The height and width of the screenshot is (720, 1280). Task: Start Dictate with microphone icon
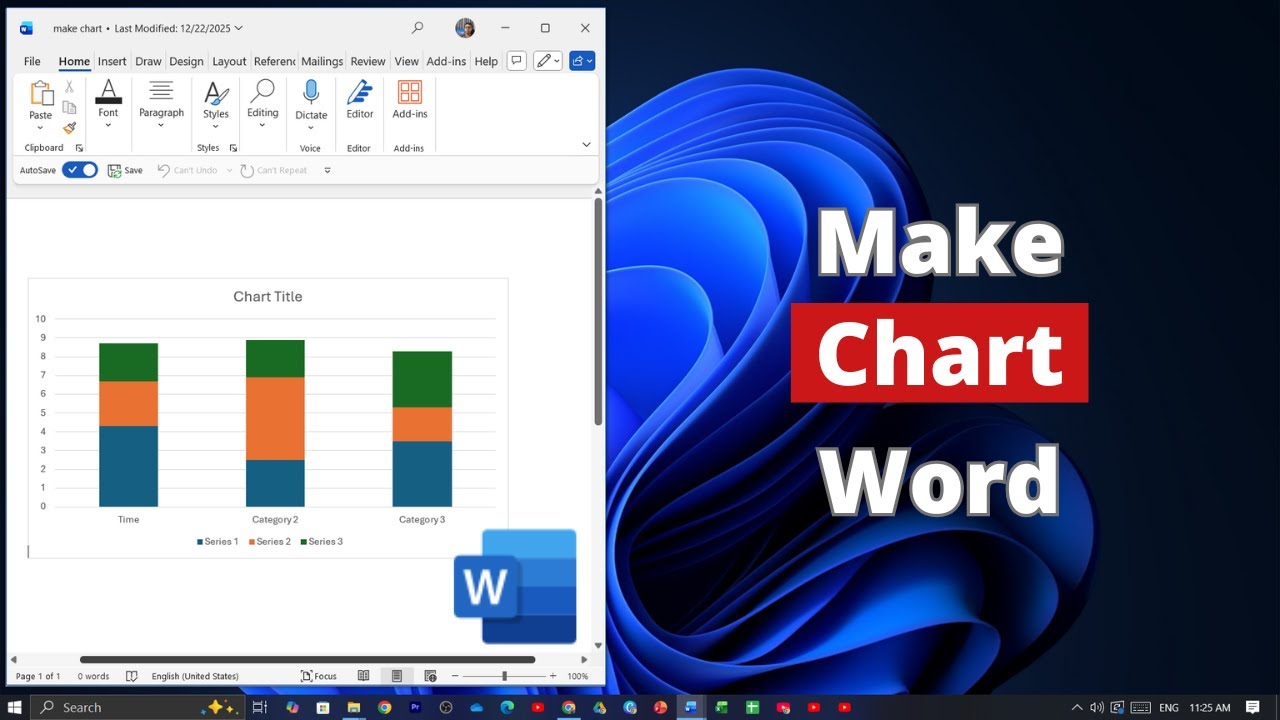tap(311, 93)
